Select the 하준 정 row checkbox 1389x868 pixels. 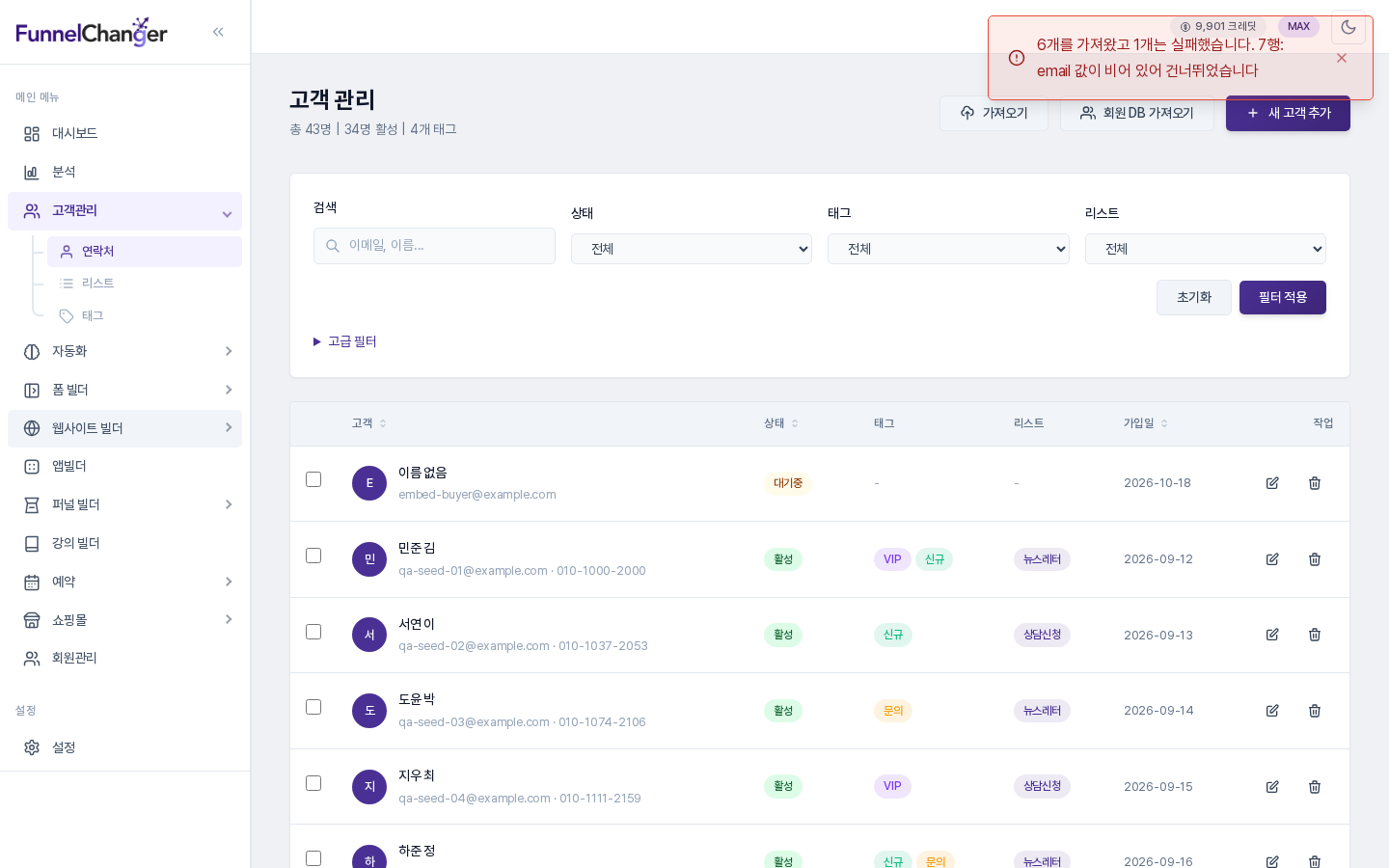[313, 858]
